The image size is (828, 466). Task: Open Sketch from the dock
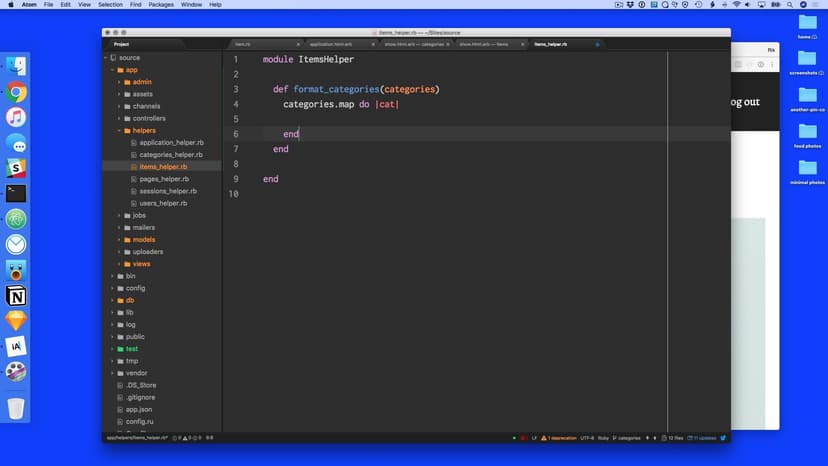click(x=16, y=321)
